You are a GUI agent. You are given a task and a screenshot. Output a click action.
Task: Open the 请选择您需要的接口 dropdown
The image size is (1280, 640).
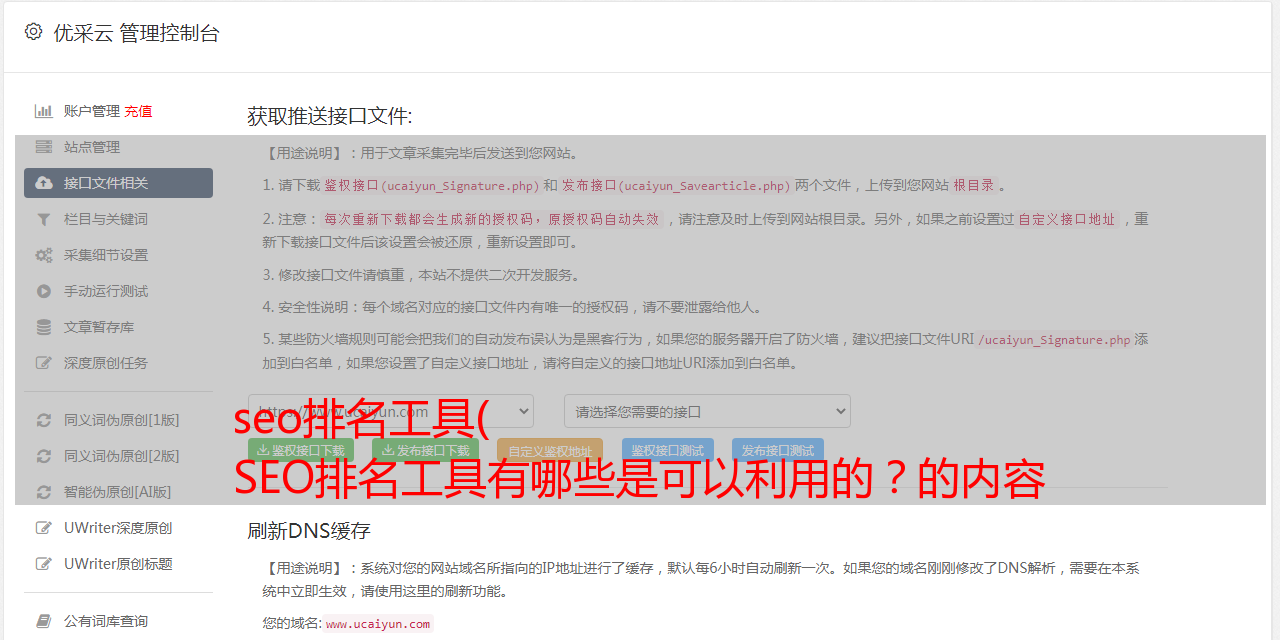[707, 411]
